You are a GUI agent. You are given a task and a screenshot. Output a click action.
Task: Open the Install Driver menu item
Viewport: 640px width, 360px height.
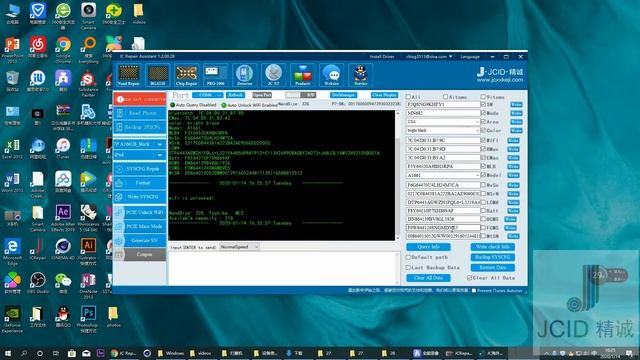[382, 57]
